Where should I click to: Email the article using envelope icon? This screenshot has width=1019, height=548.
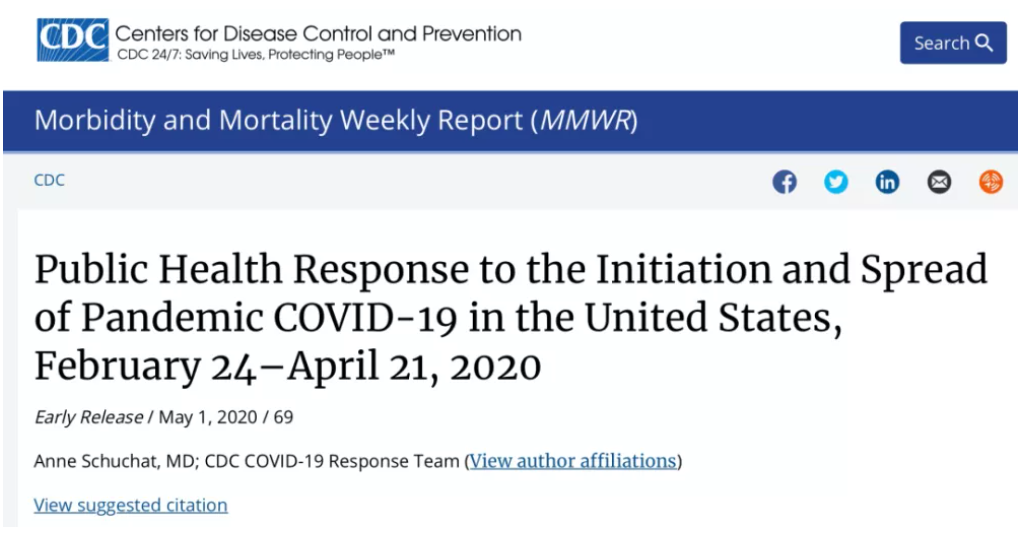(x=939, y=182)
